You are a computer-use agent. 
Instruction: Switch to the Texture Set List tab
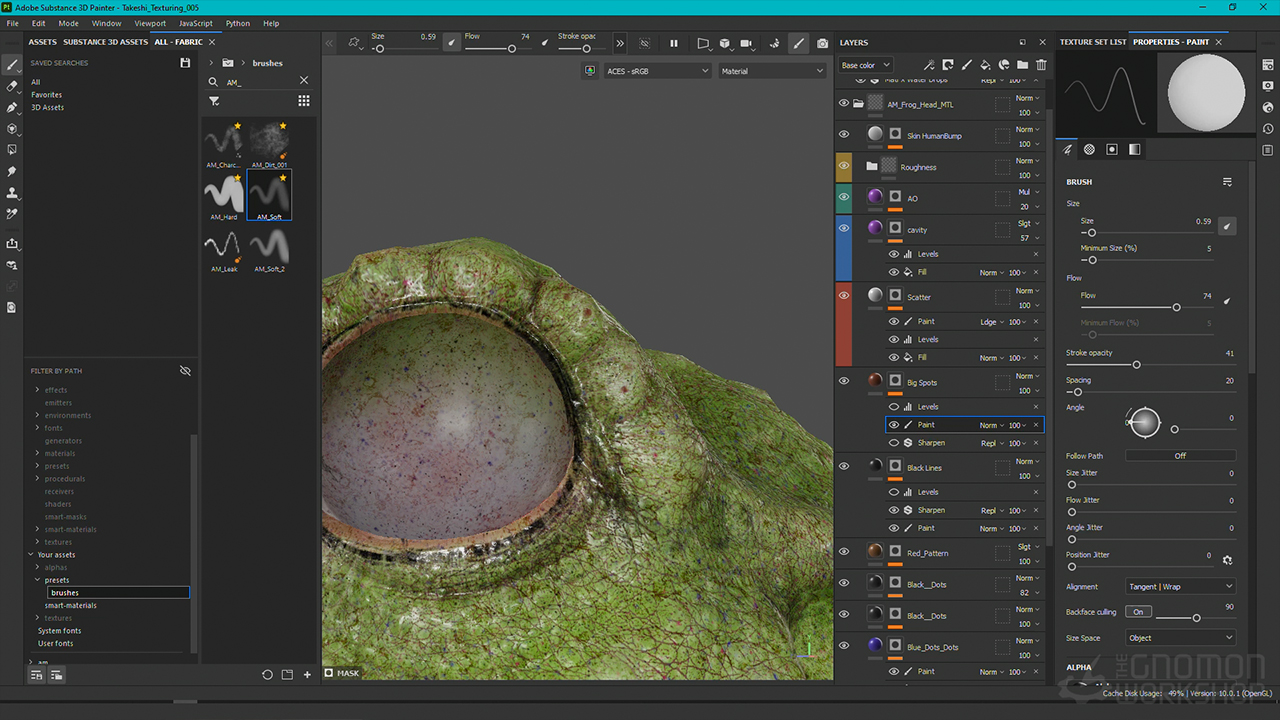tap(1092, 42)
